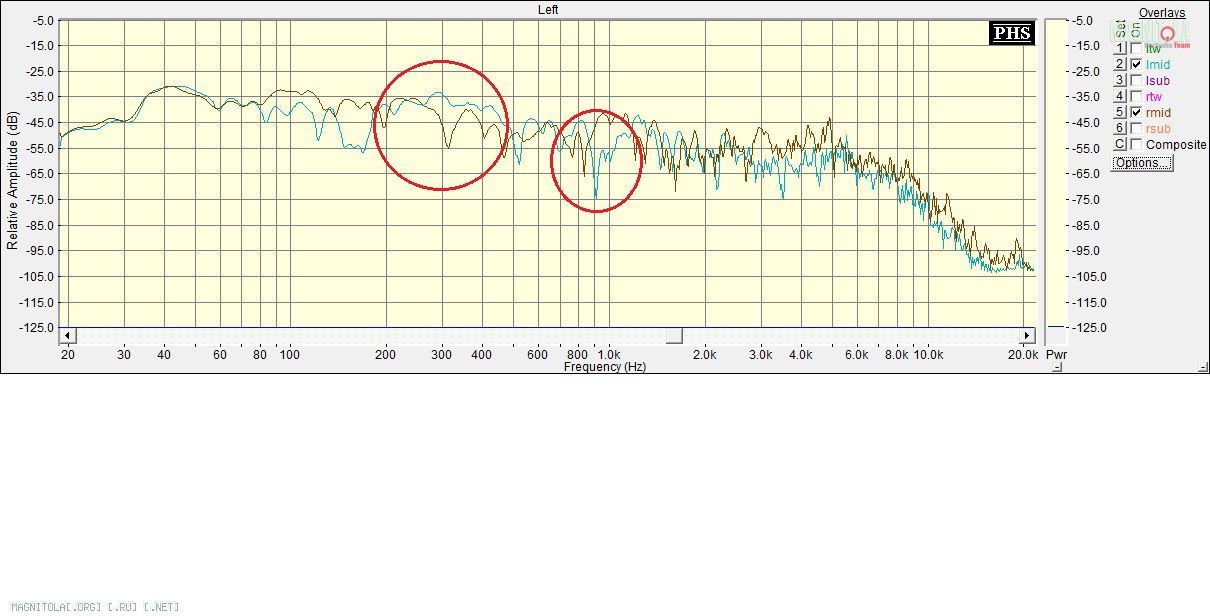The height and width of the screenshot is (616, 1210).
Task: Click the PHS badge on the graph
Action: pyautogui.click(x=1011, y=33)
